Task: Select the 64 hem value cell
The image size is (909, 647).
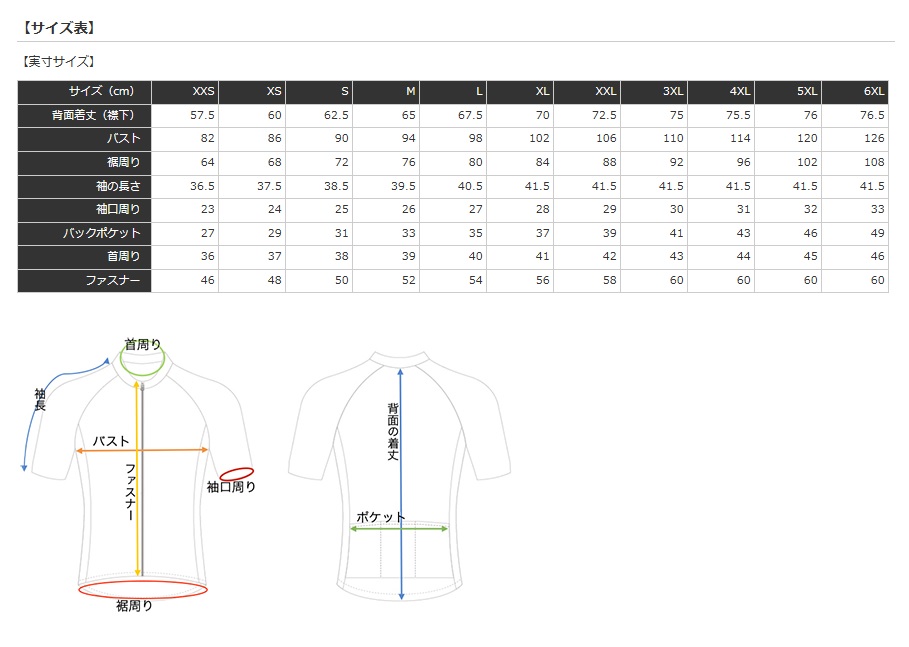Action: 185,163
